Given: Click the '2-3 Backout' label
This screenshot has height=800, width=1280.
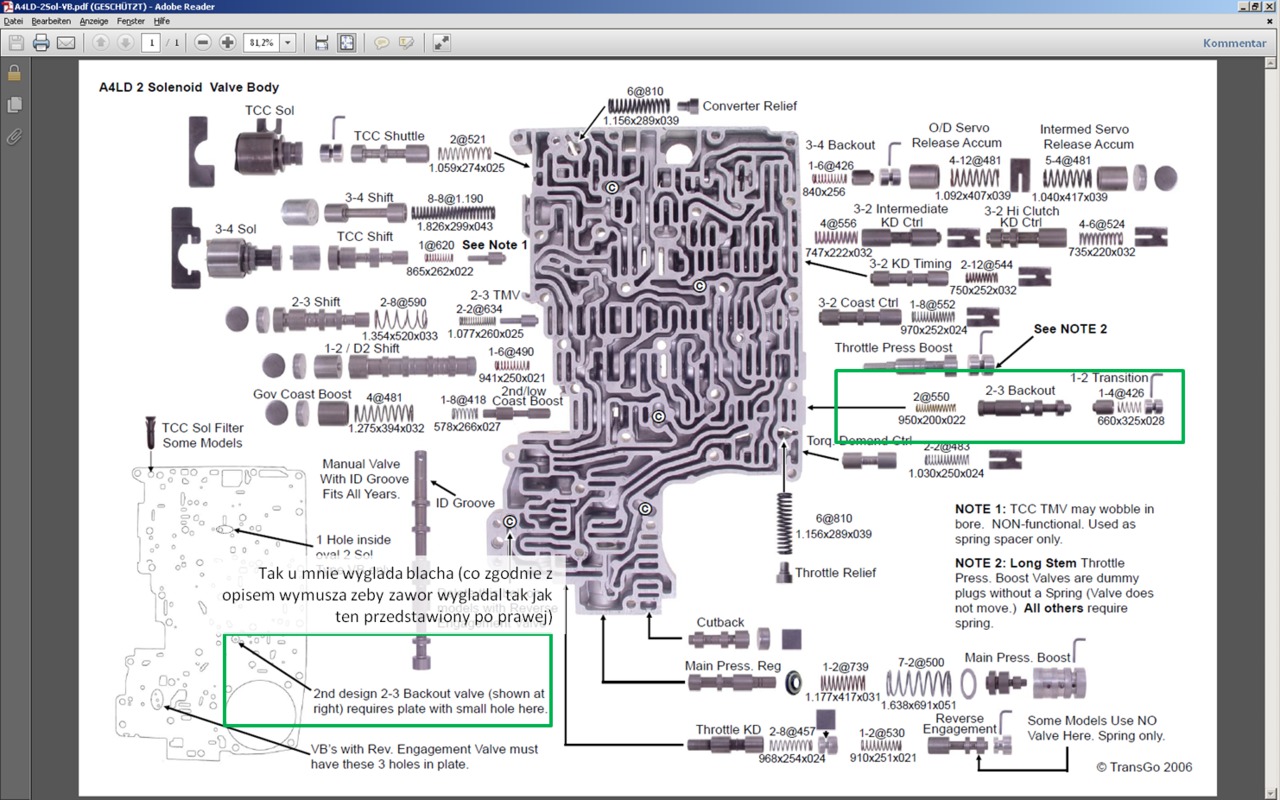Looking at the screenshot, I should [x=1020, y=390].
